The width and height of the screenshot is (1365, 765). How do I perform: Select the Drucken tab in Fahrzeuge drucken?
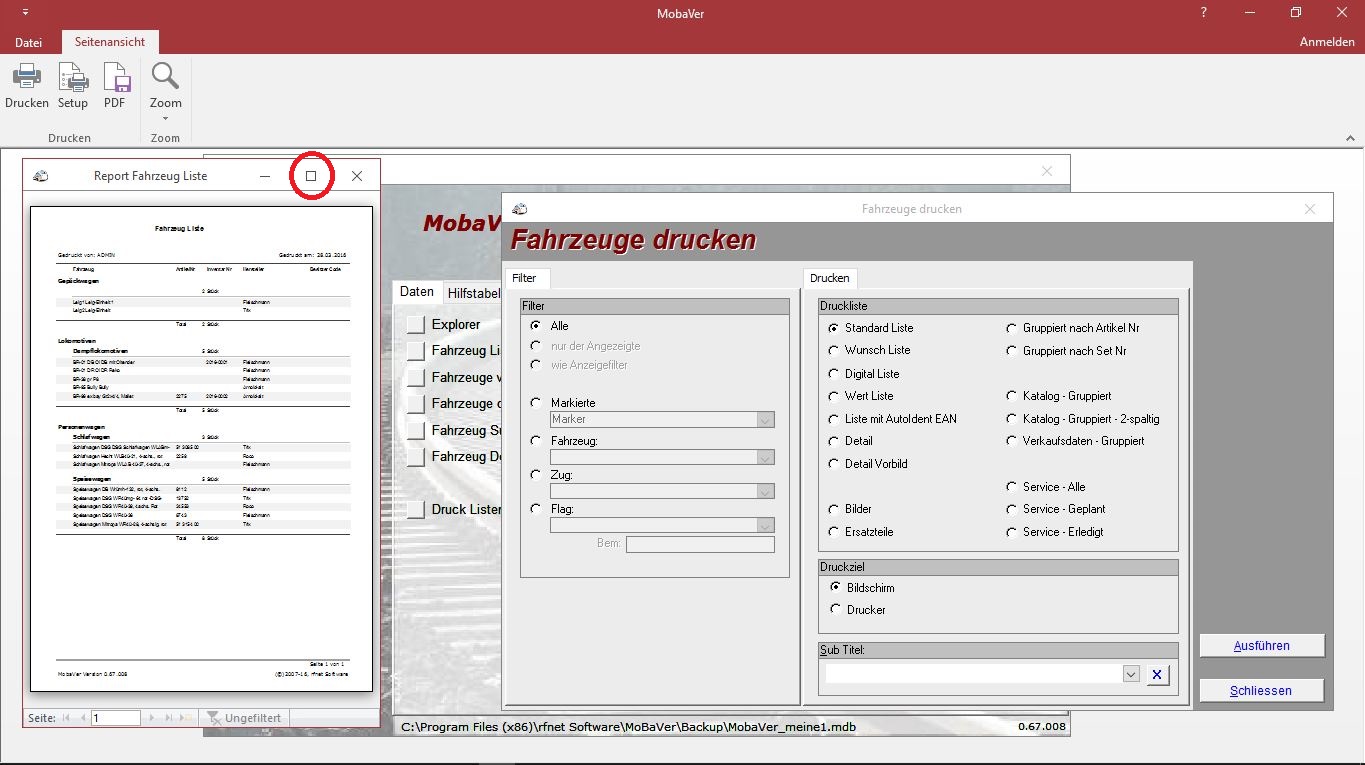pos(830,278)
